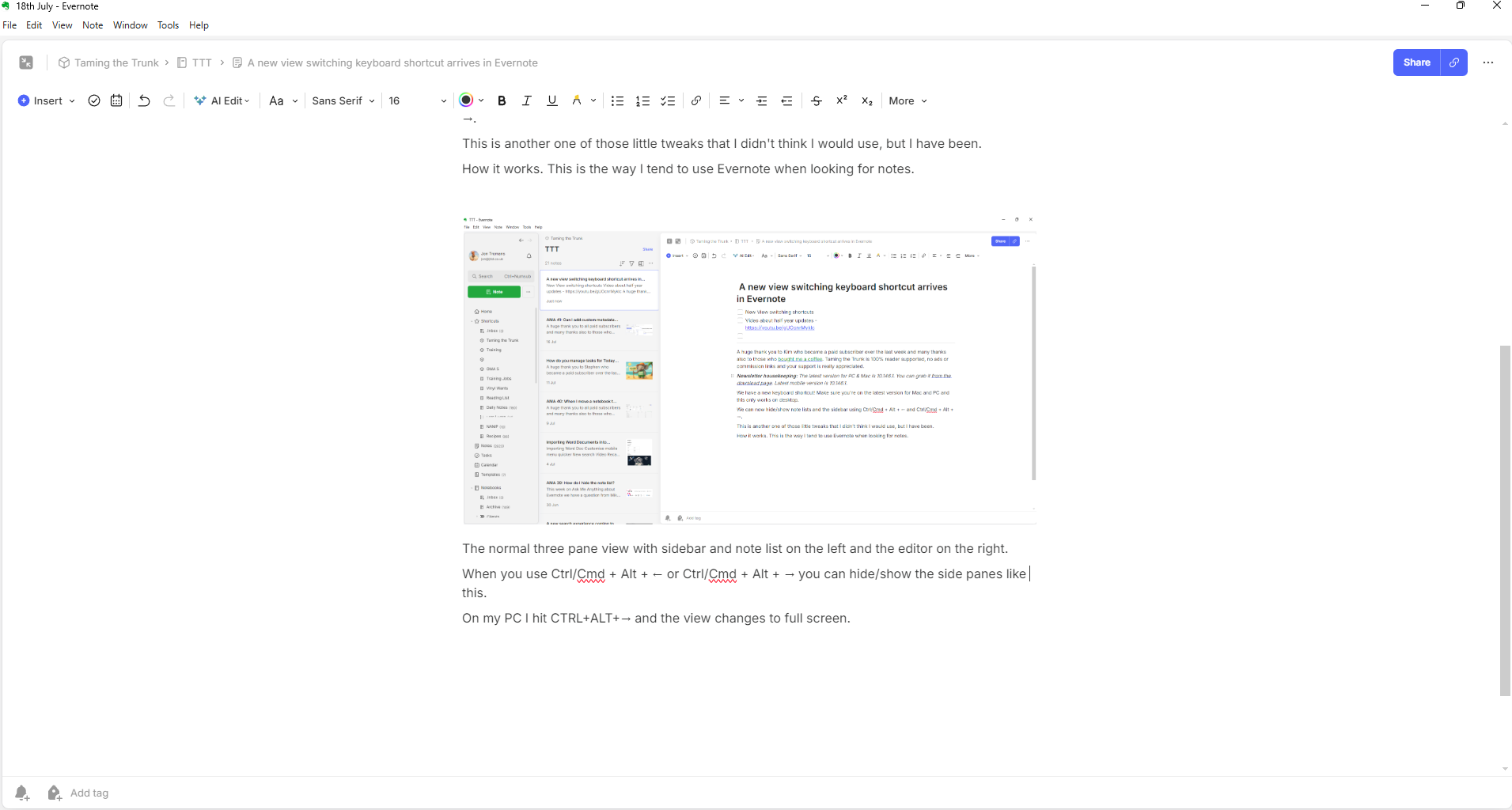Open the Window menu
Image resolution: width=1512 pixels, height=810 pixels.
click(x=131, y=25)
